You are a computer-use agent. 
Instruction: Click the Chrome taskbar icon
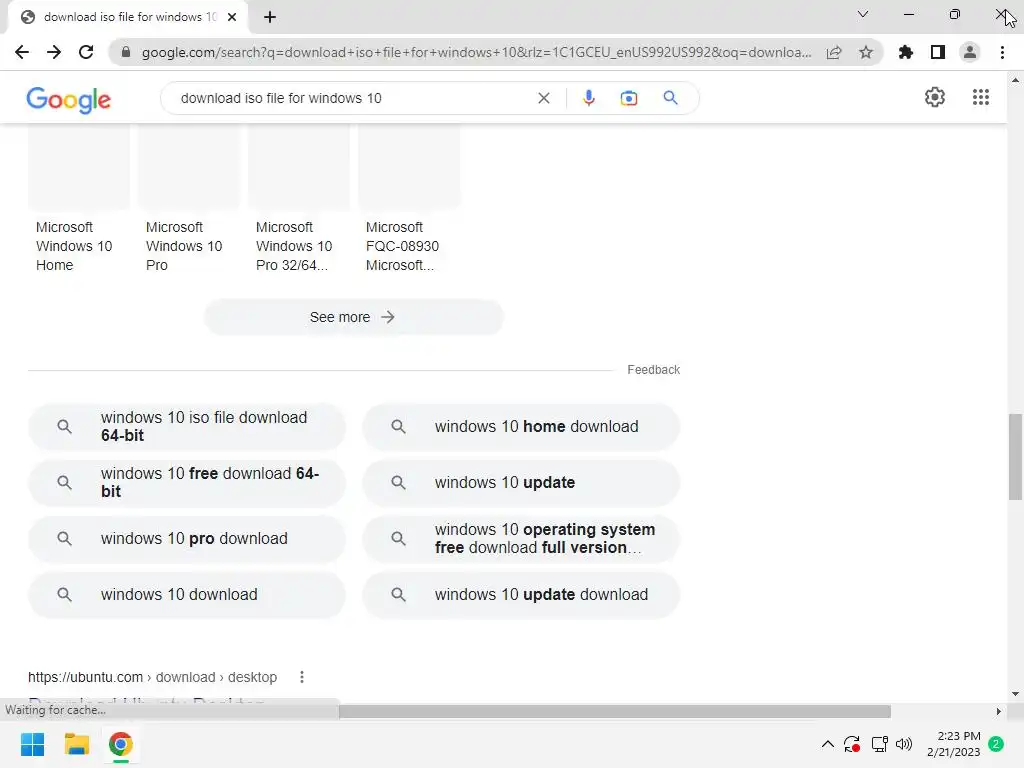(121, 744)
